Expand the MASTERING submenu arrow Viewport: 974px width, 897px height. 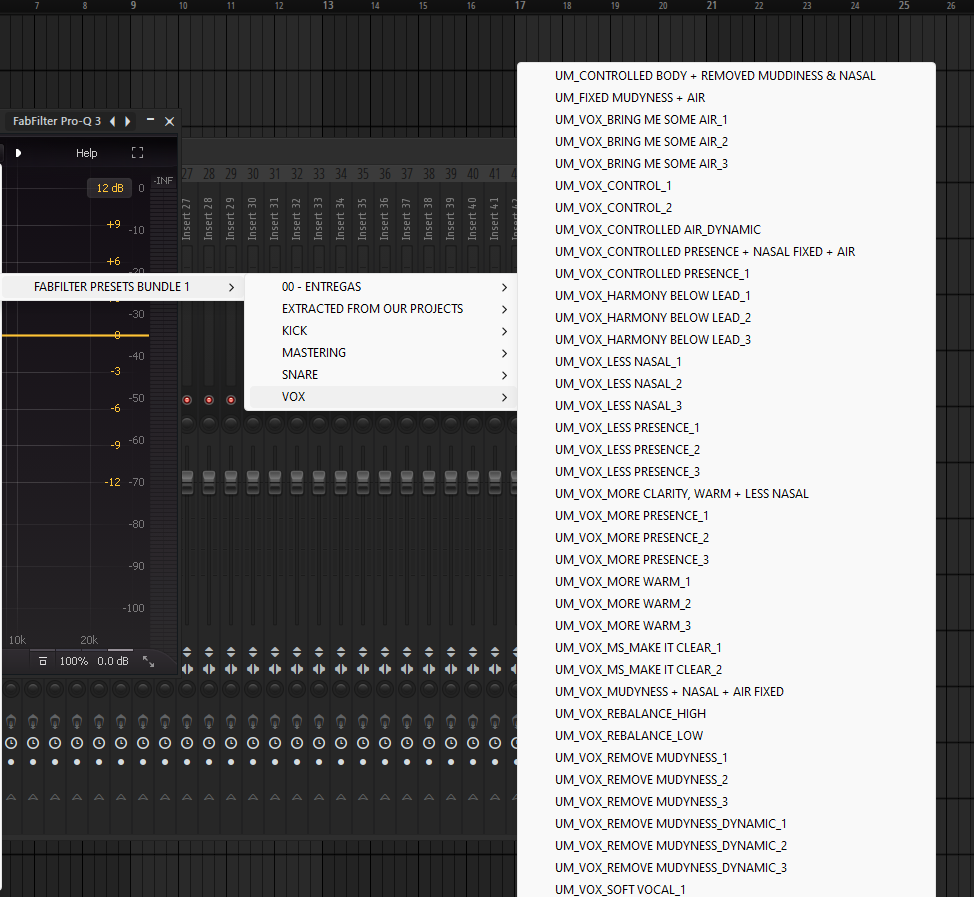coord(504,353)
